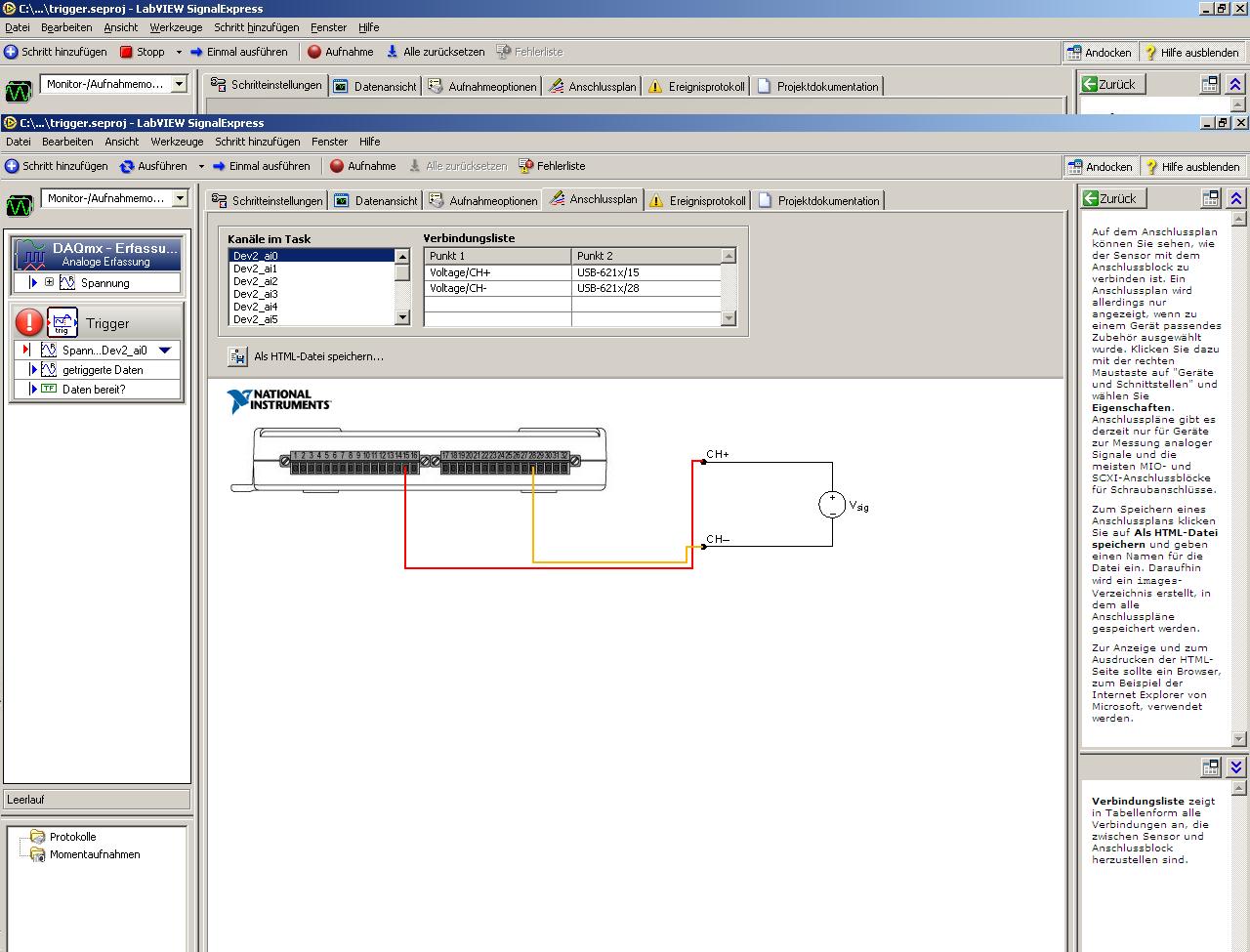Click Einmal ausführen in the background window
This screenshot has height=952, width=1250.
click(x=238, y=52)
